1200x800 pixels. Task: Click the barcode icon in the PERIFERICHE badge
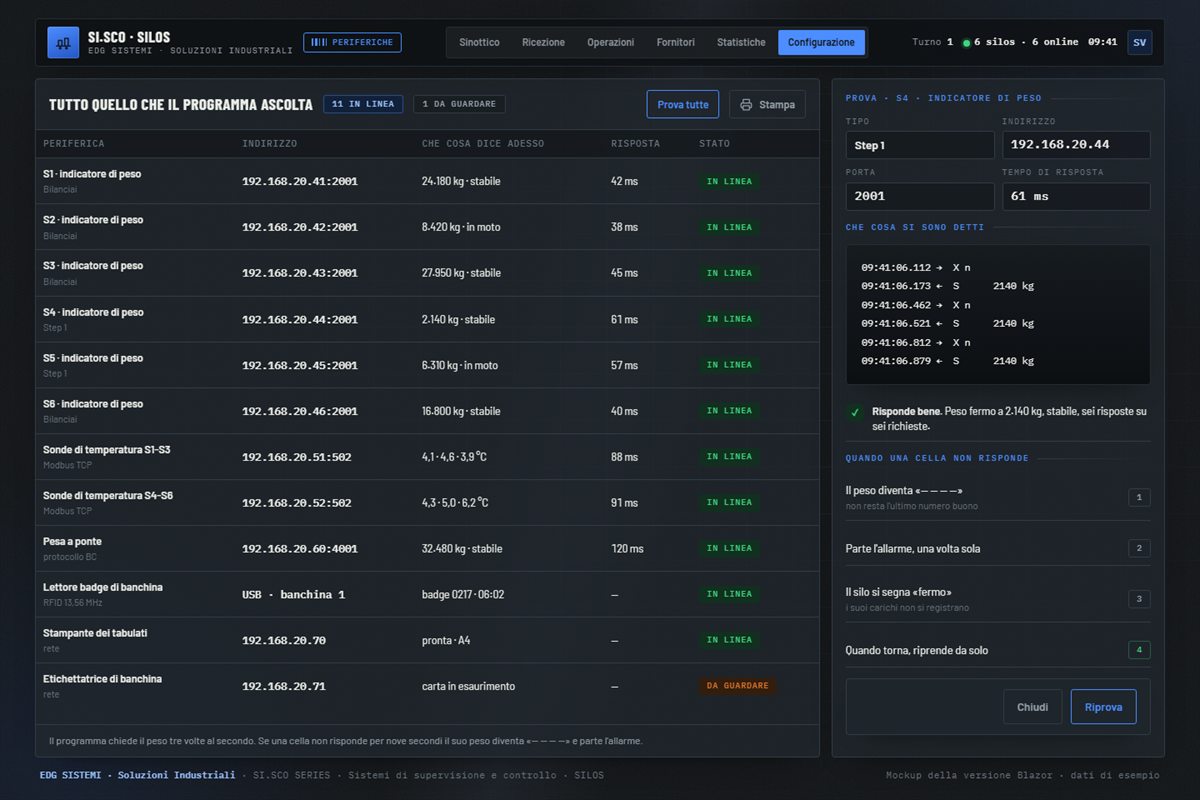[x=319, y=42]
